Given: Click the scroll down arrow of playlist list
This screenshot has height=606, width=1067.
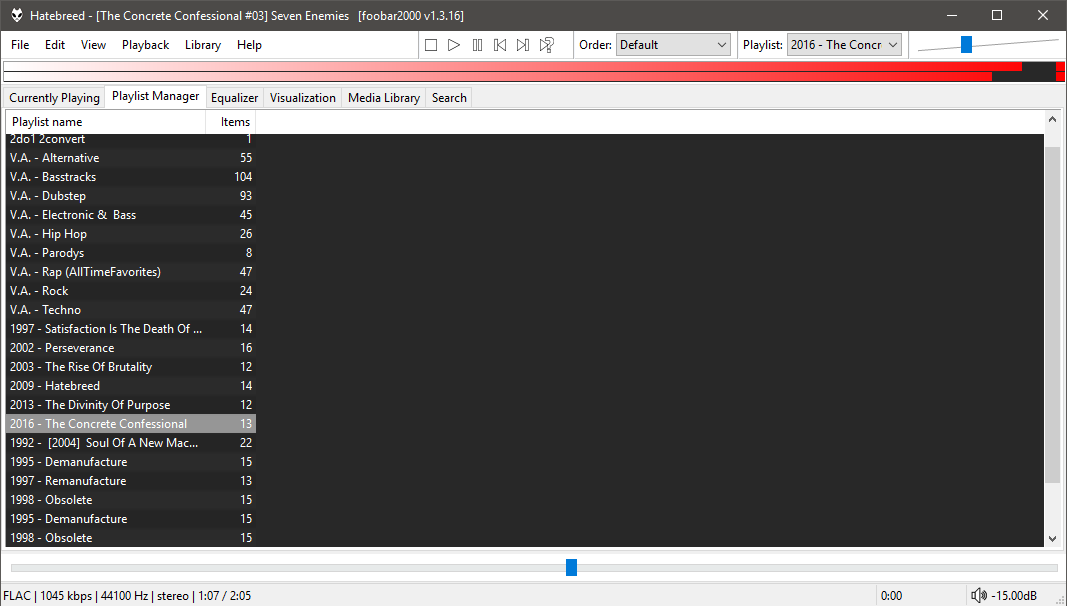Looking at the screenshot, I should coord(1053,539).
